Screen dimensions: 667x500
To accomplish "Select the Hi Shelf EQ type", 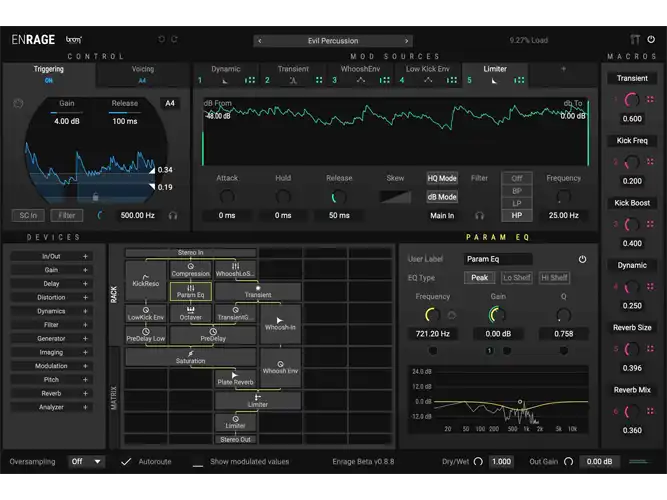I will pyautogui.click(x=554, y=278).
